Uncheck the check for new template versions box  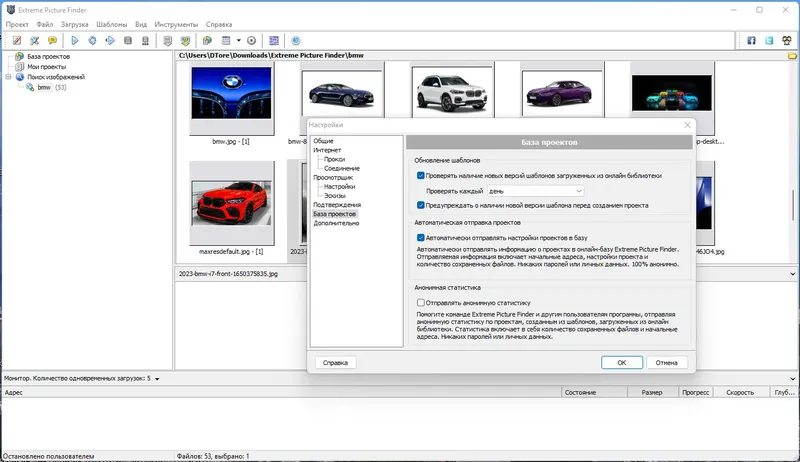[x=421, y=175]
